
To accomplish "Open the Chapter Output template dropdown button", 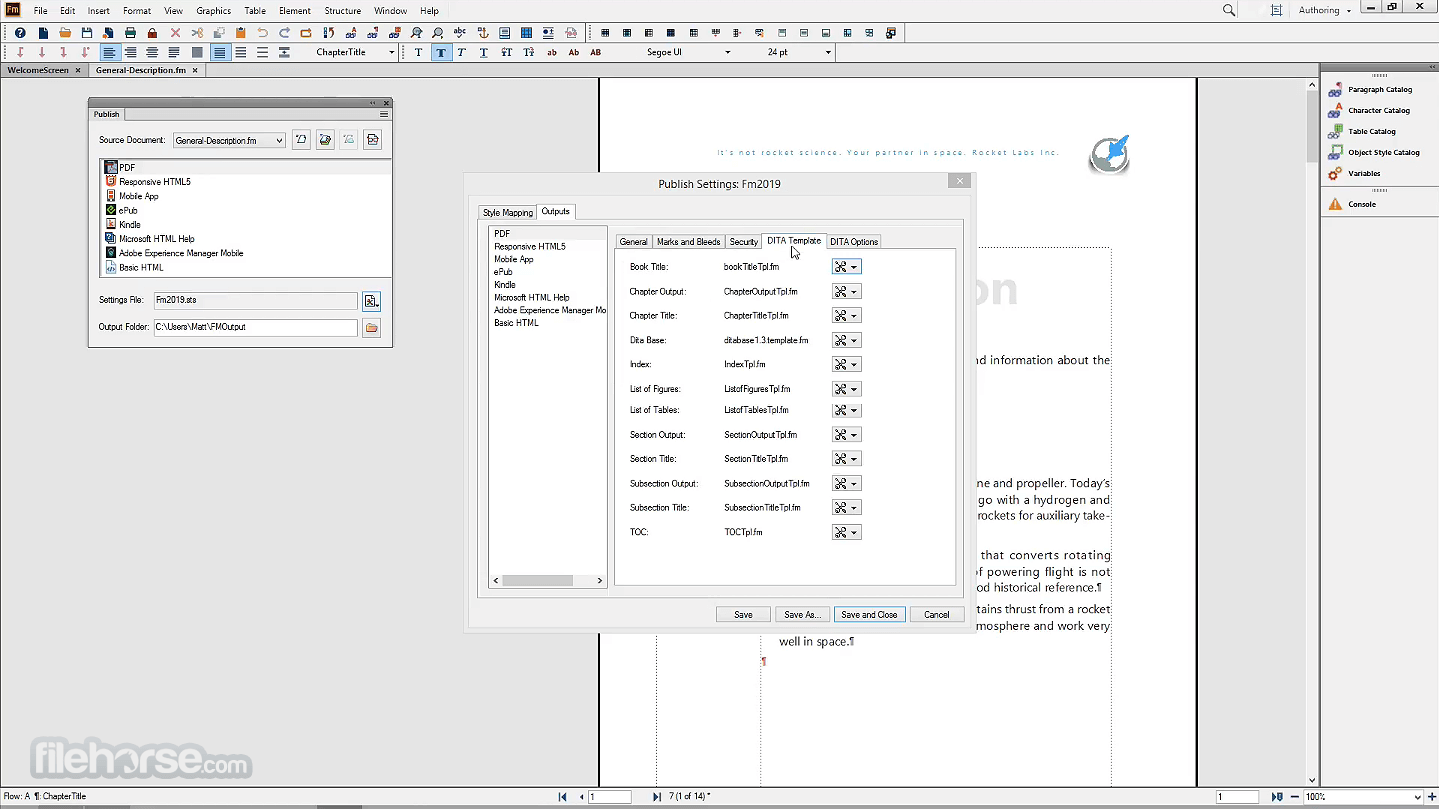I will 846,292.
